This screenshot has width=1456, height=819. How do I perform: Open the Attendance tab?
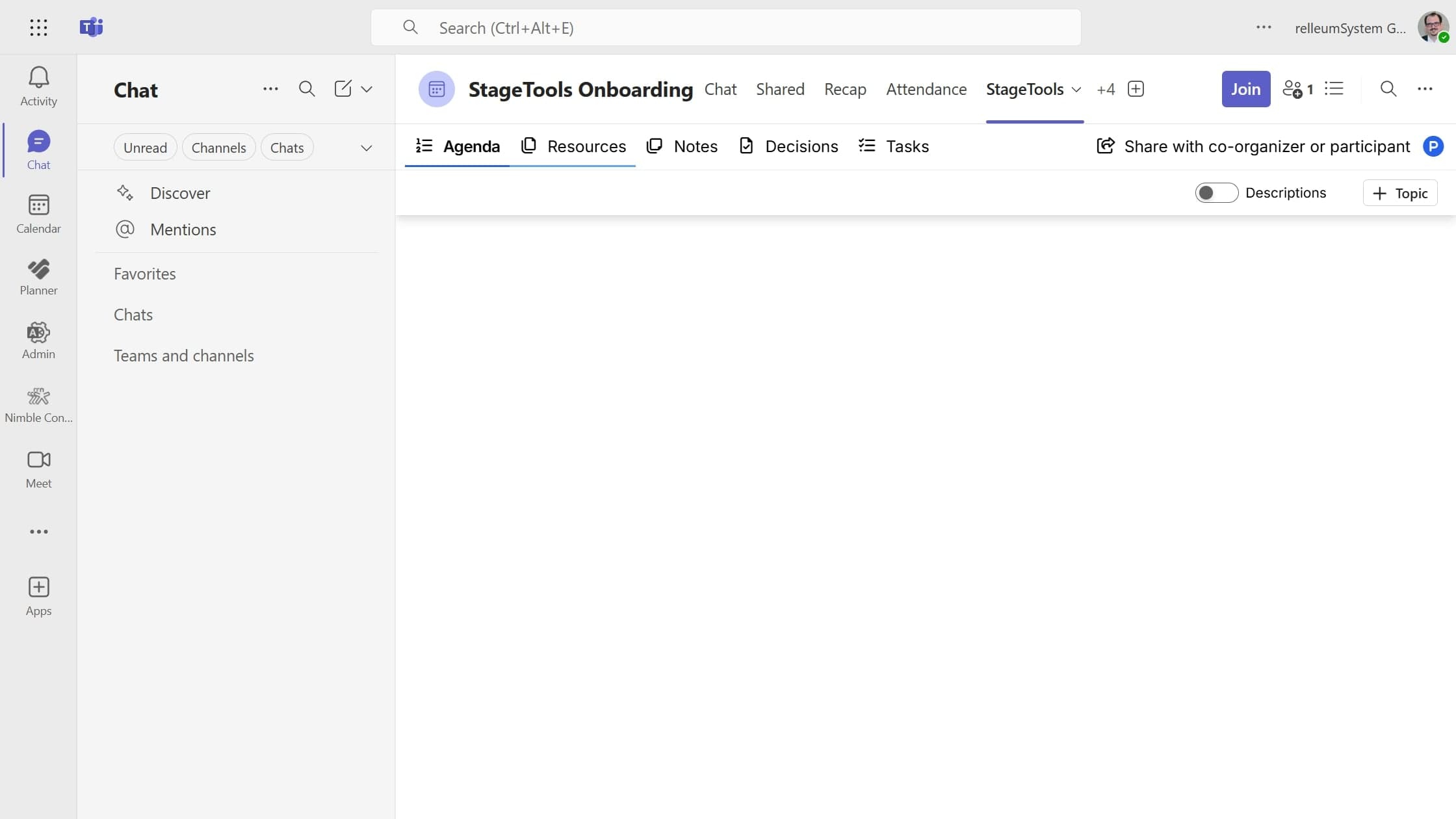[926, 89]
